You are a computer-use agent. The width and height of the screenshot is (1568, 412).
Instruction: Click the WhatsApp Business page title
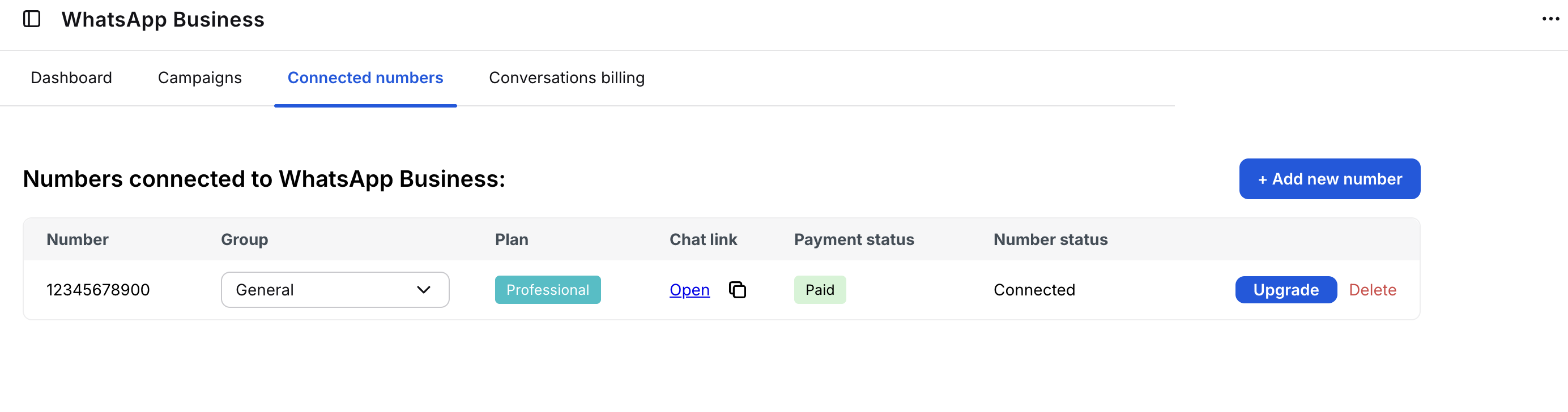click(x=163, y=19)
